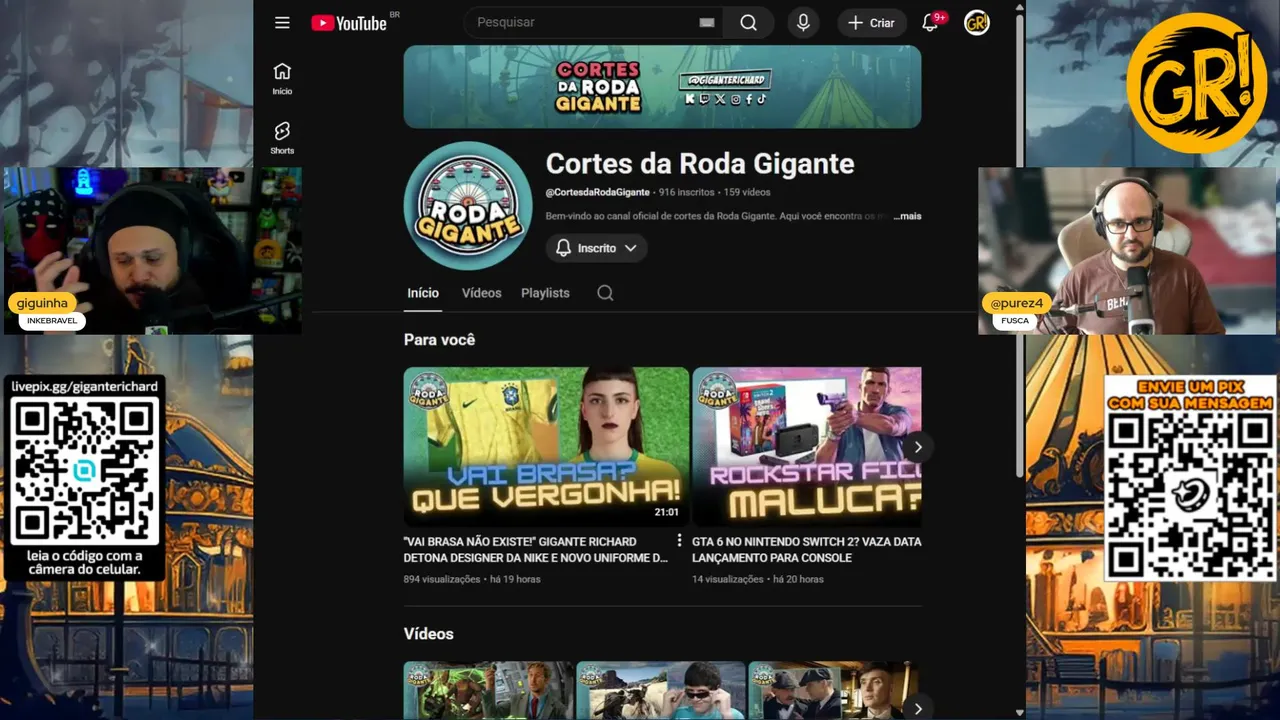Screen dimensions: 1280x720
Task: Open the Rockstar Ficou Maluca thumbnail
Action: pyautogui.click(x=807, y=447)
